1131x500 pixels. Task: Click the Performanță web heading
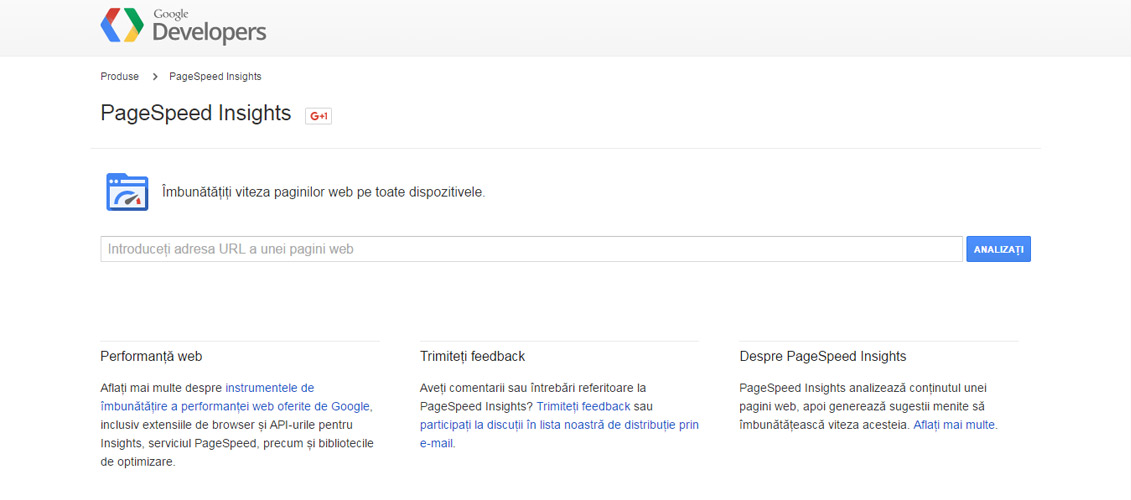(x=151, y=356)
